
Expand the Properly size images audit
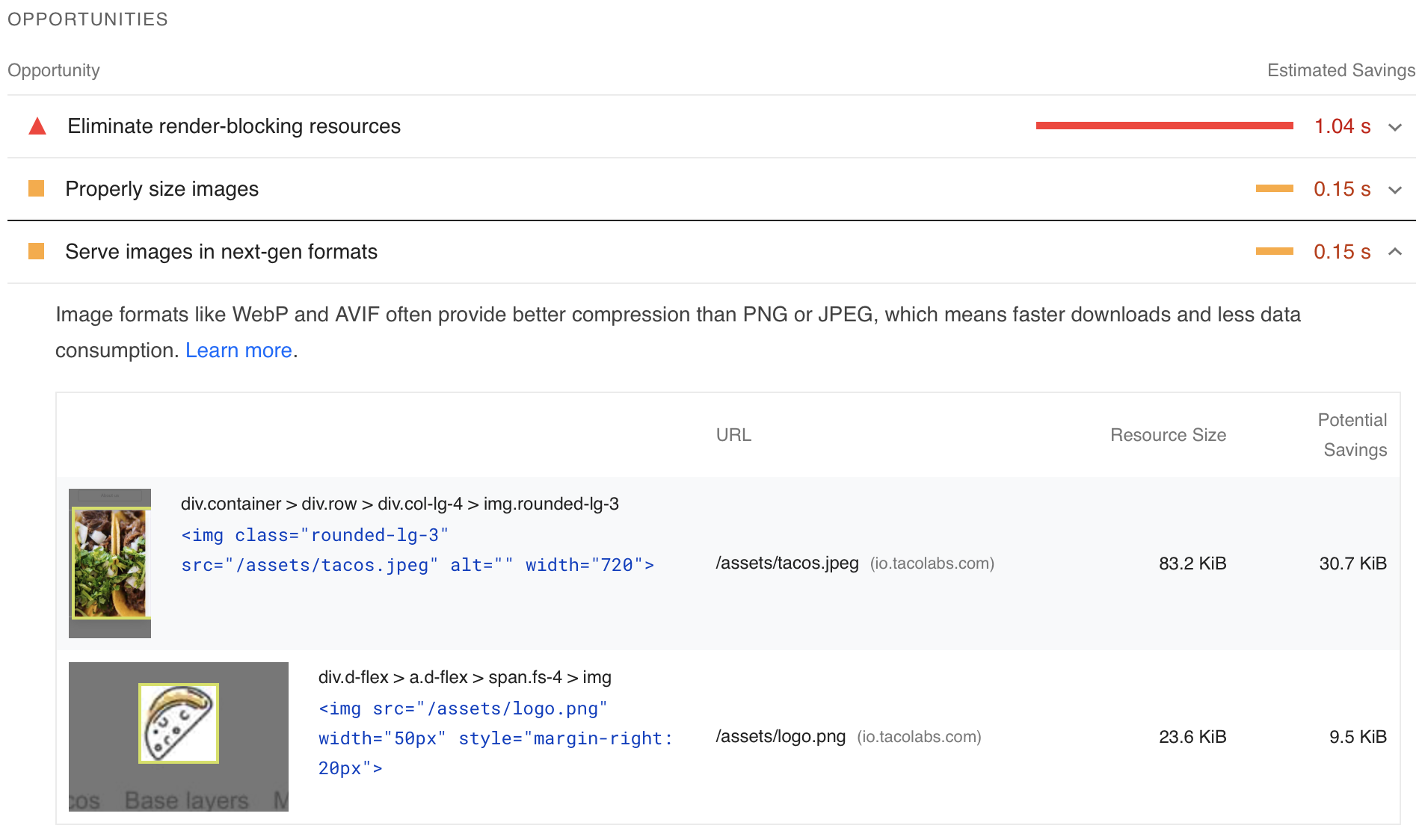point(1395,189)
